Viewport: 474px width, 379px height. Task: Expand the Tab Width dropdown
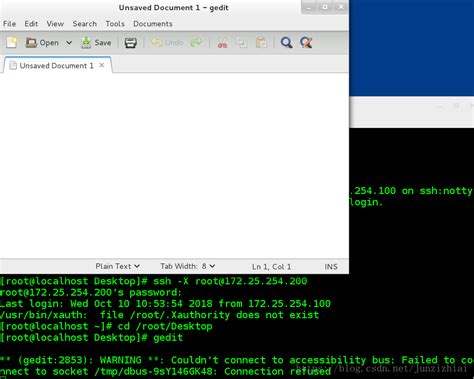(187, 266)
